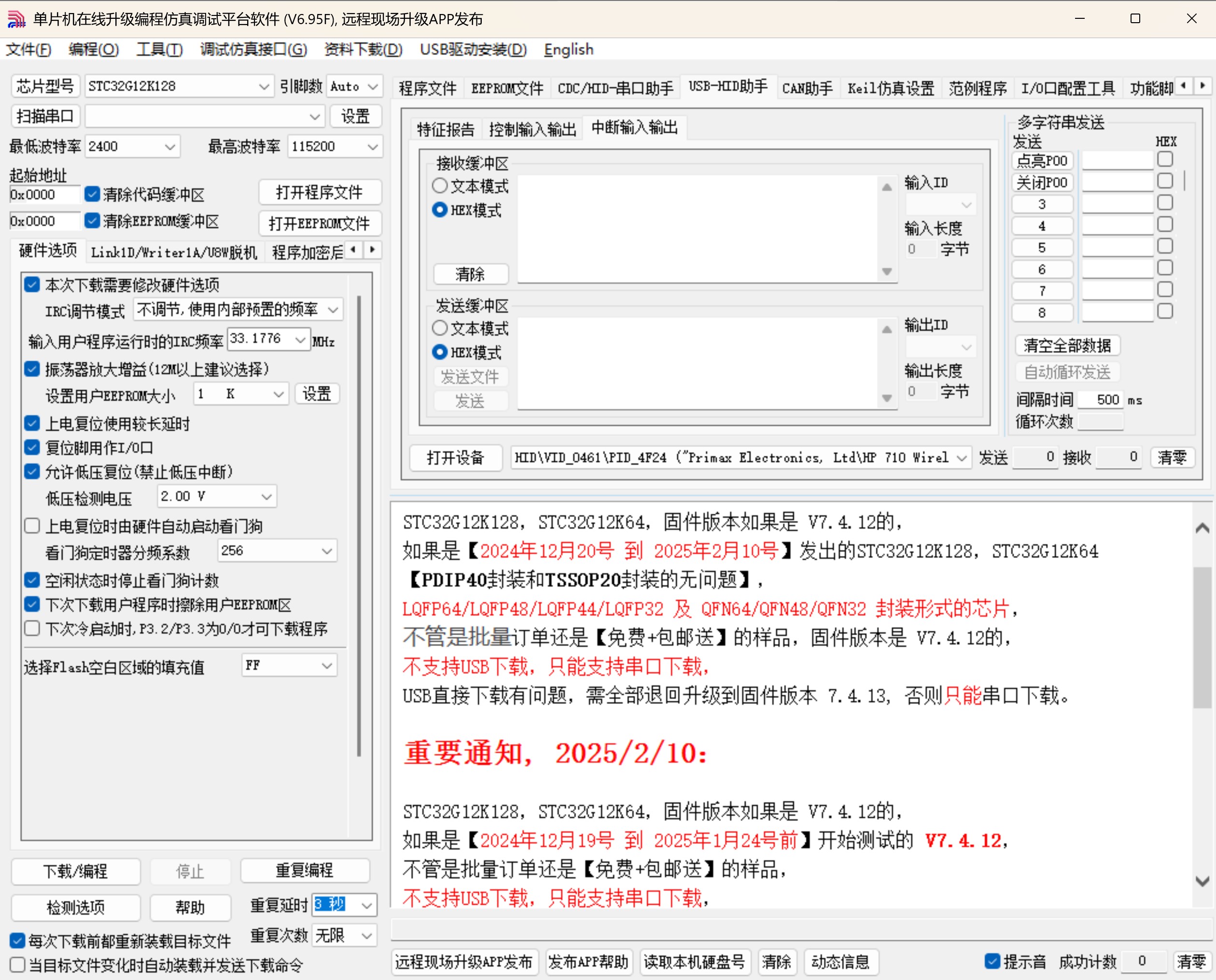Click 打开设备 button

pos(455,458)
